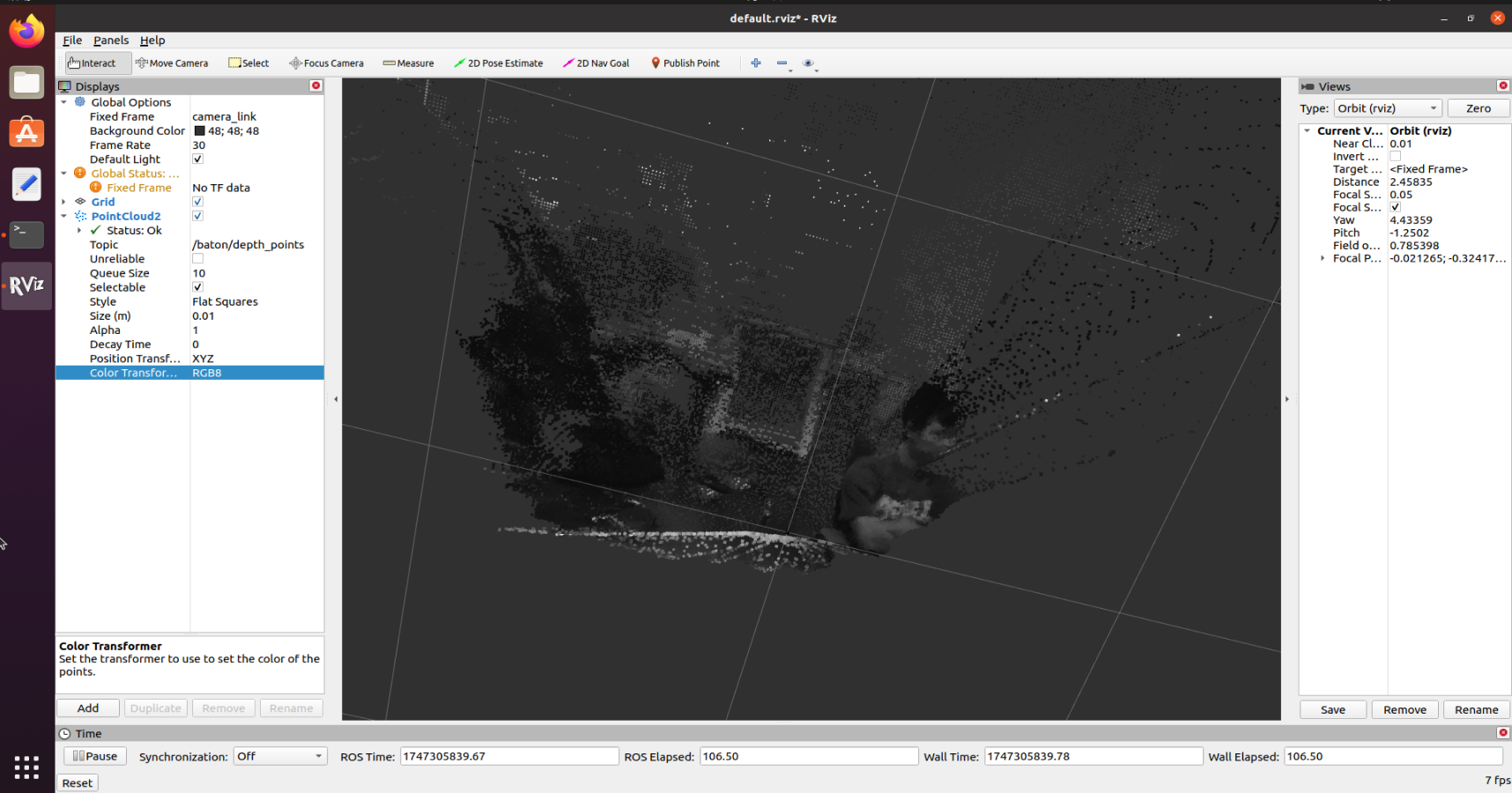
Task: Collapse the PointCloud2 tree node
Action: pyautogui.click(x=64, y=216)
